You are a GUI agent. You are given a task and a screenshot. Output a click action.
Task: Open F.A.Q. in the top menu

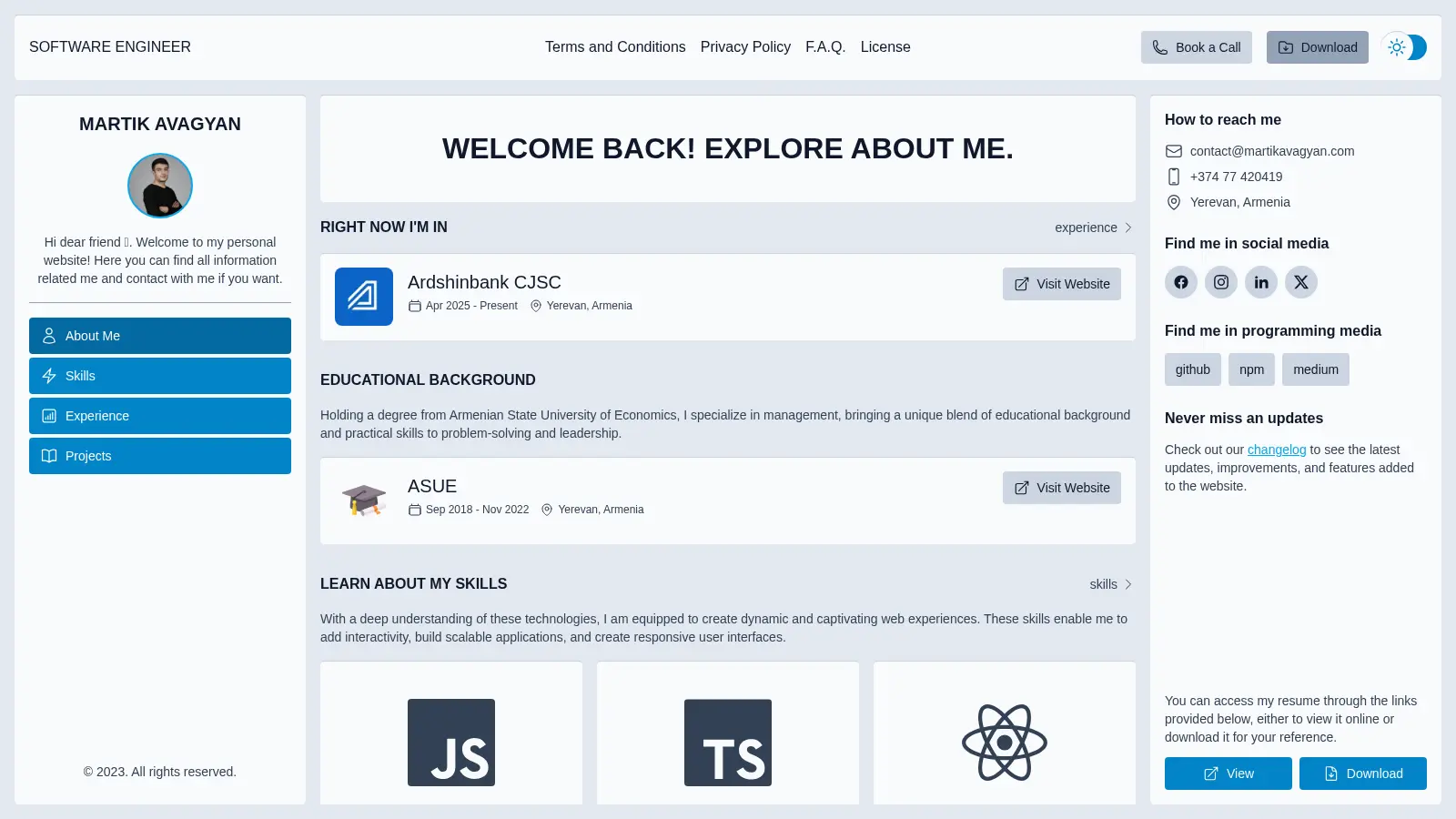(x=825, y=47)
